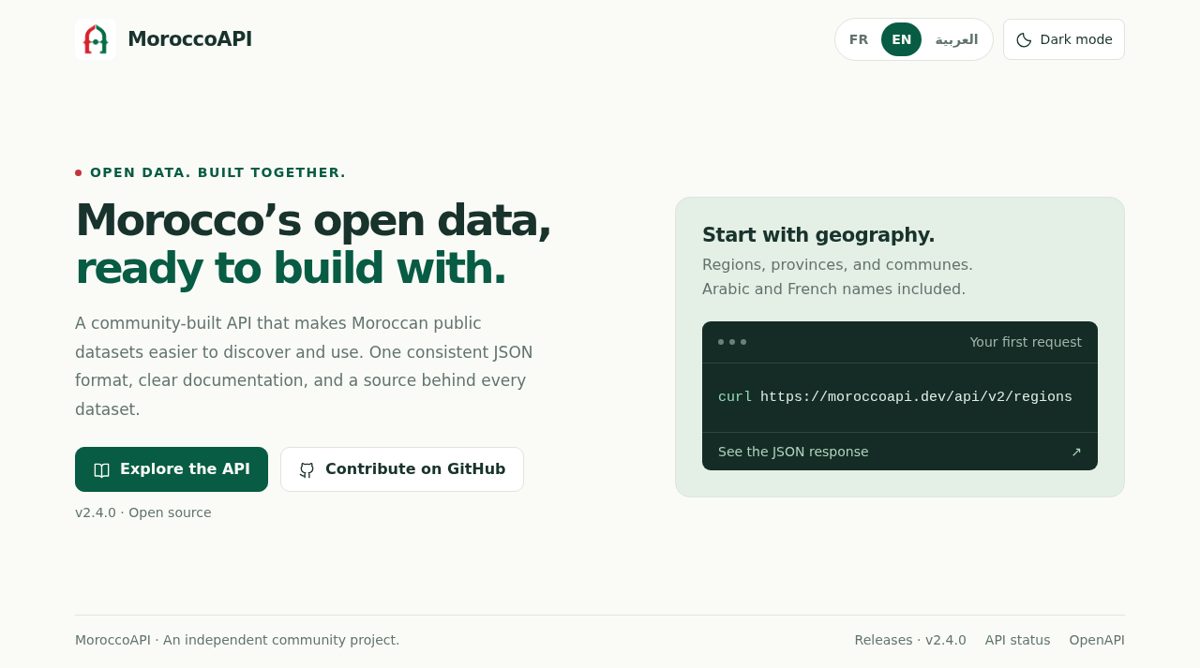
Task: Click the book icon in Explore the API
Action: pos(101,470)
